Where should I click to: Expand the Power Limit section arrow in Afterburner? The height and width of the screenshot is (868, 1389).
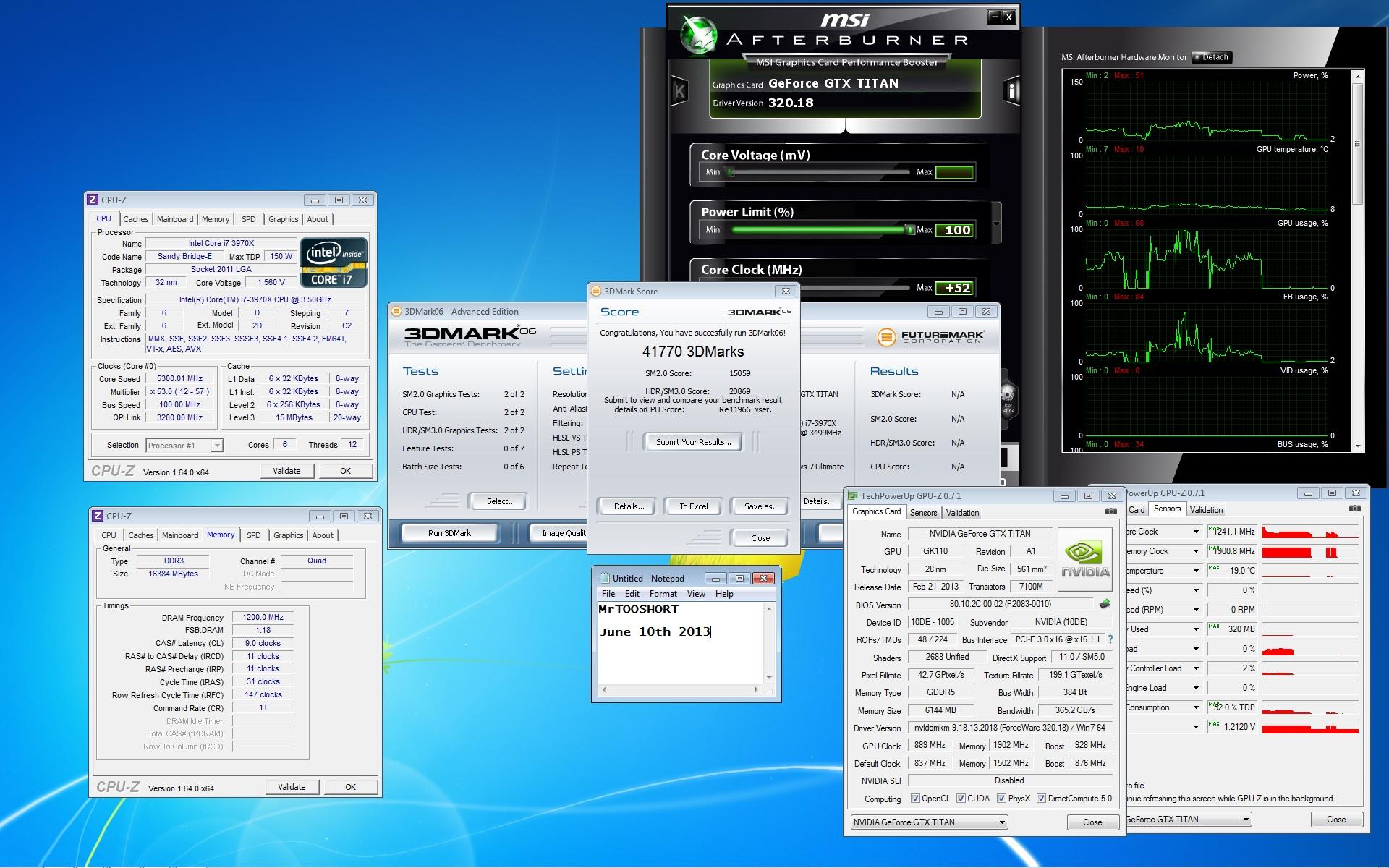(x=996, y=224)
